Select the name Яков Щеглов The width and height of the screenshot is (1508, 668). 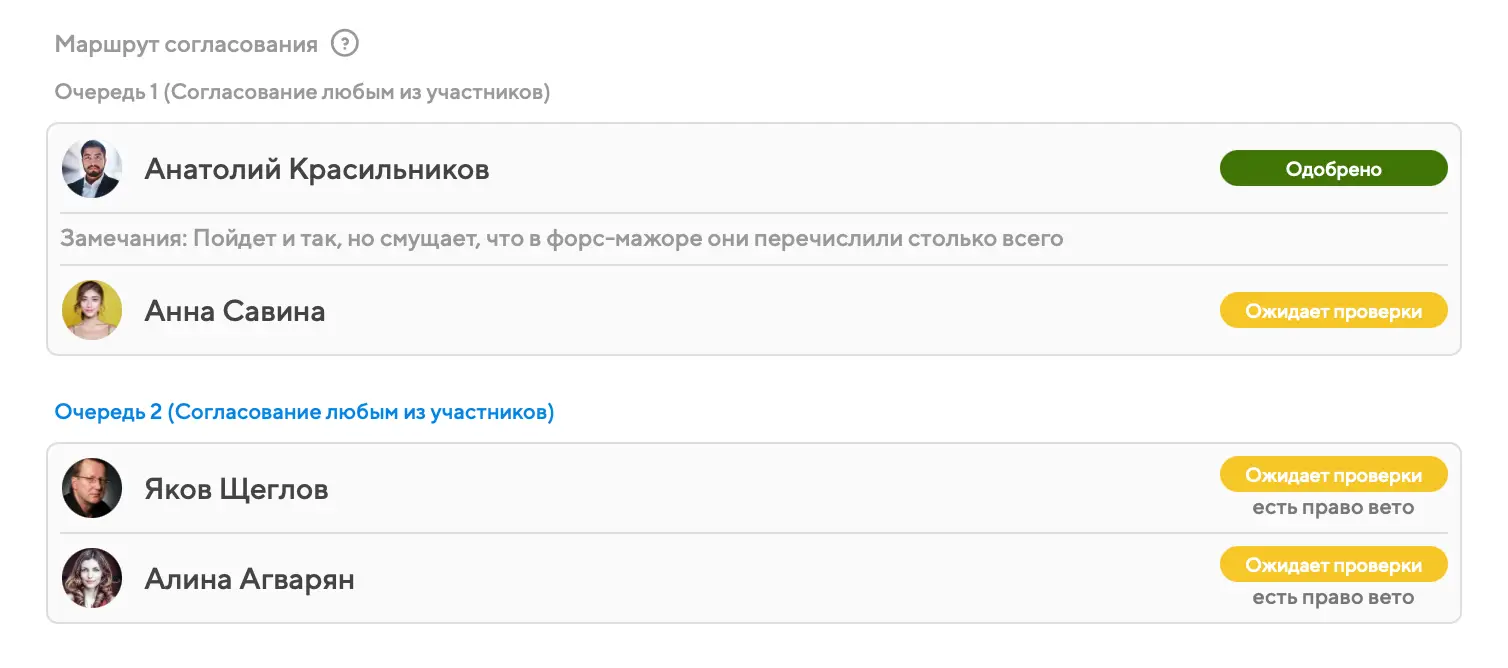pos(236,489)
